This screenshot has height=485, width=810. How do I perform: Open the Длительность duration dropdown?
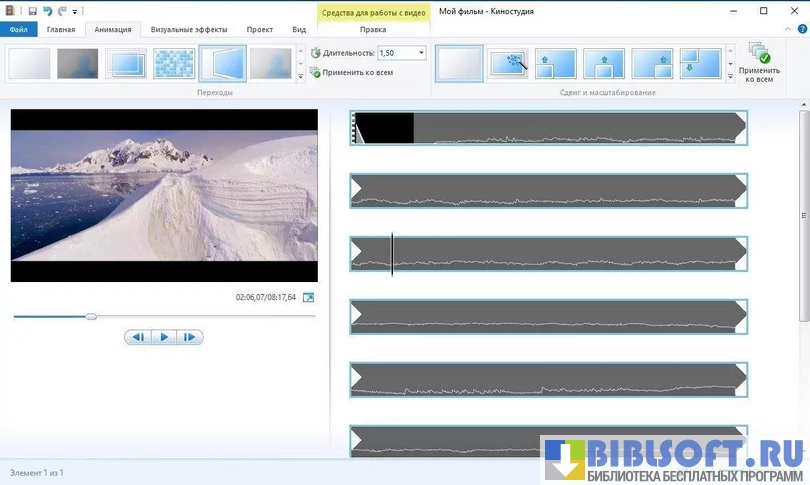pos(421,53)
